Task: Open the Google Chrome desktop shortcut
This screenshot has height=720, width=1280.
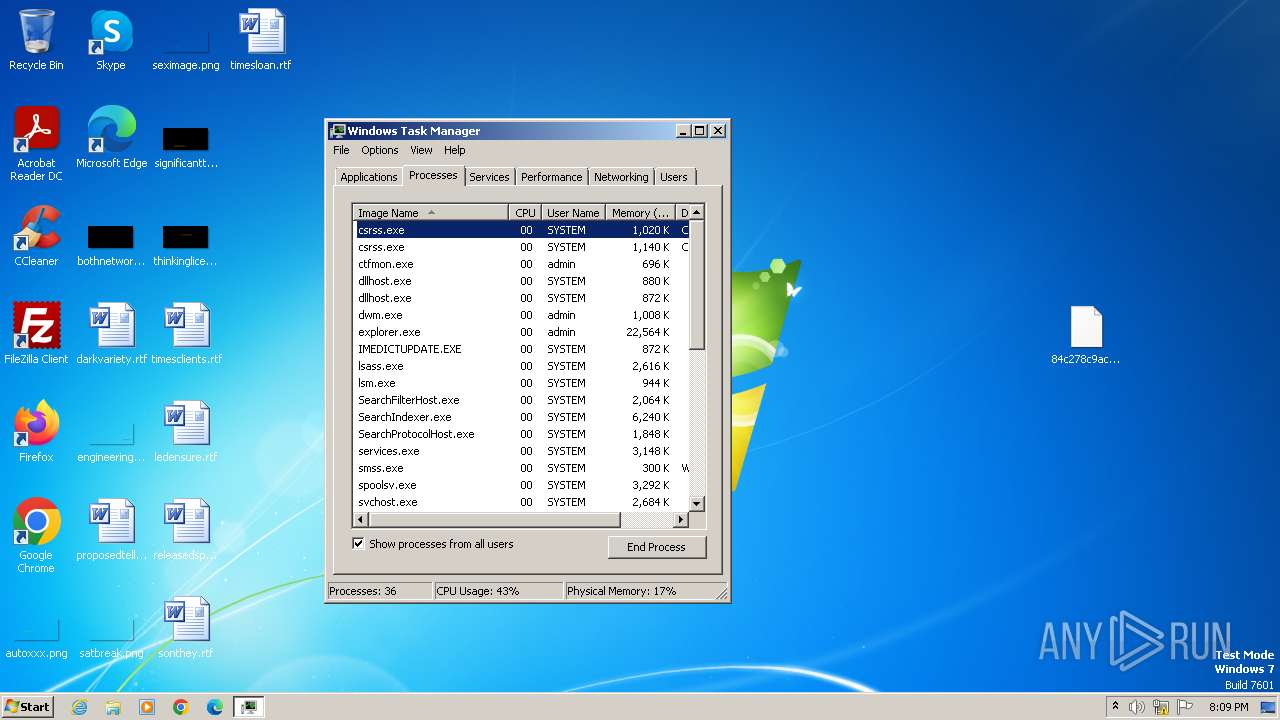Action: (36, 536)
